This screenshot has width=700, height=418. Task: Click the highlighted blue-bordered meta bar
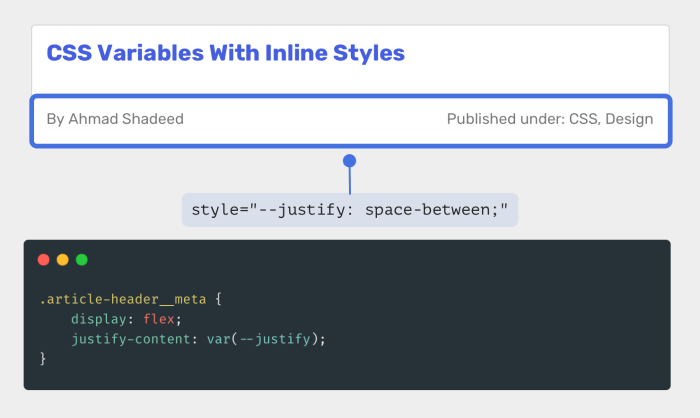[351, 121]
